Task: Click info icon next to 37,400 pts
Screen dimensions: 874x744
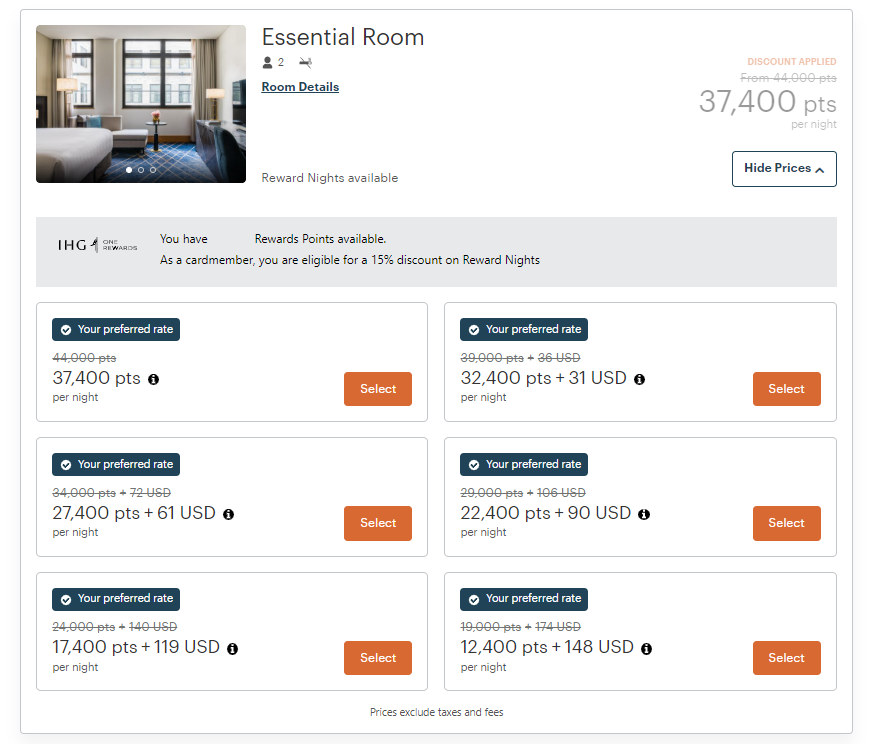Action: pos(153,380)
